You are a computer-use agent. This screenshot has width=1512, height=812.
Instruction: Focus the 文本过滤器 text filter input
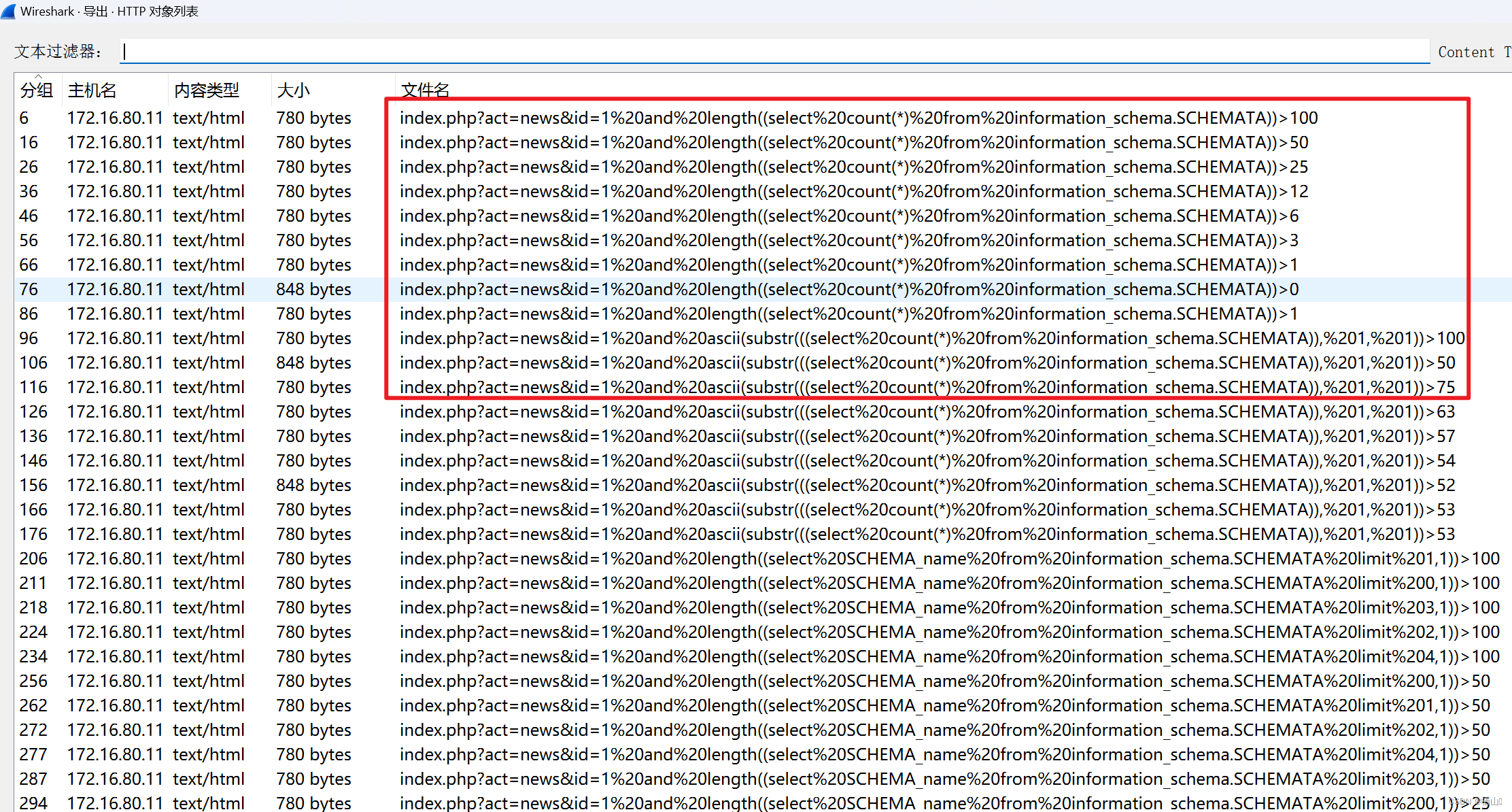[x=775, y=52]
